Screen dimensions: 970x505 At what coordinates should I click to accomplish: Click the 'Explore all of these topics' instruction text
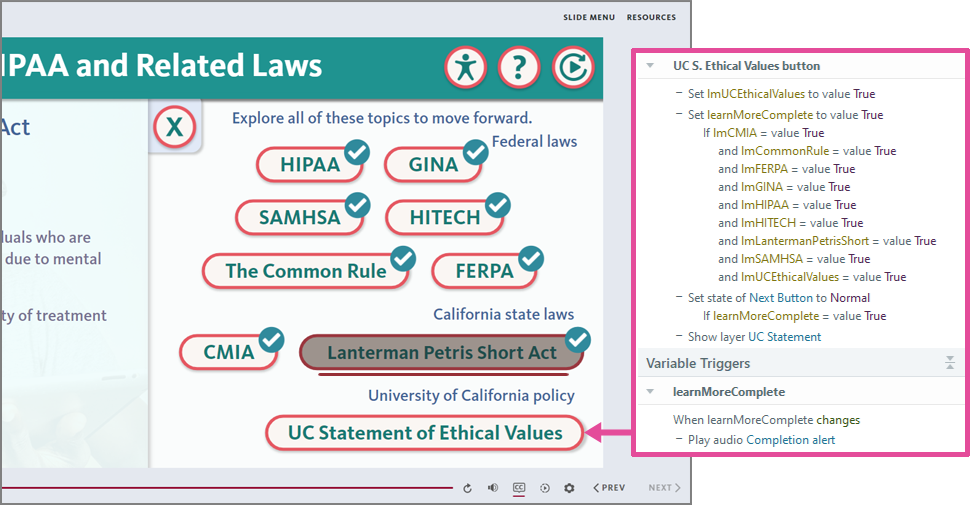coord(382,118)
